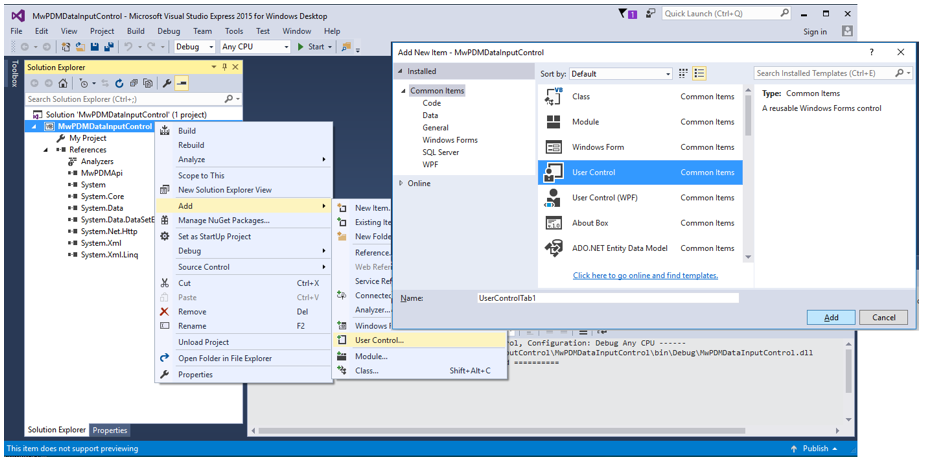Click the User Control (WPF) template icon
Viewport: 926px width, 465px height.
click(x=553, y=197)
